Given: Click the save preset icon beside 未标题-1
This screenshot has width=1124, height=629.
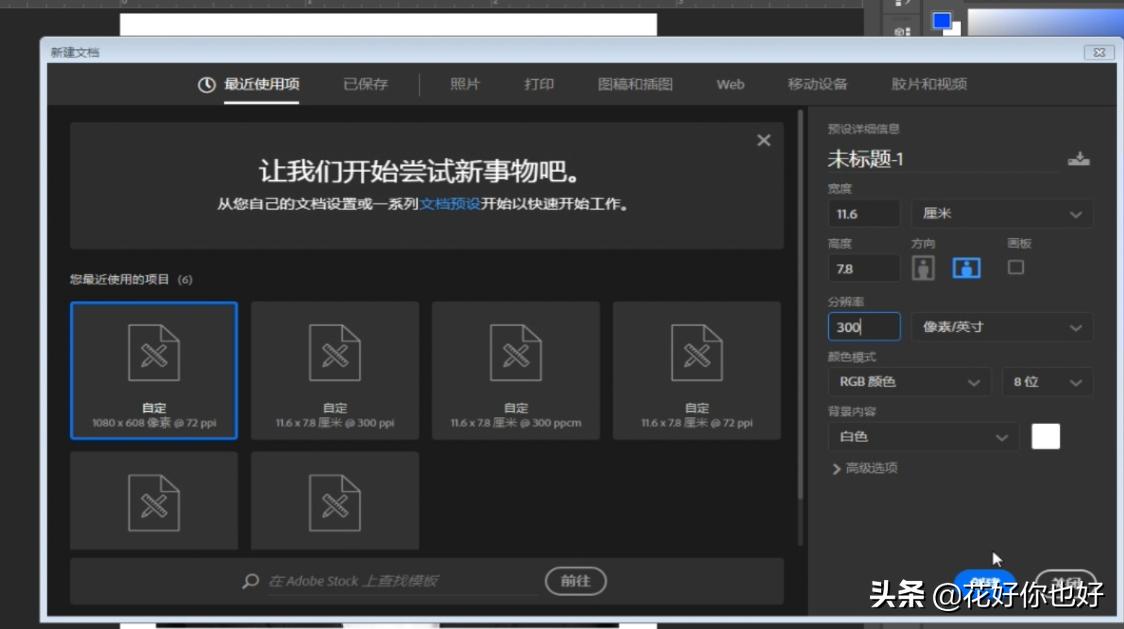Looking at the screenshot, I should [1080, 158].
